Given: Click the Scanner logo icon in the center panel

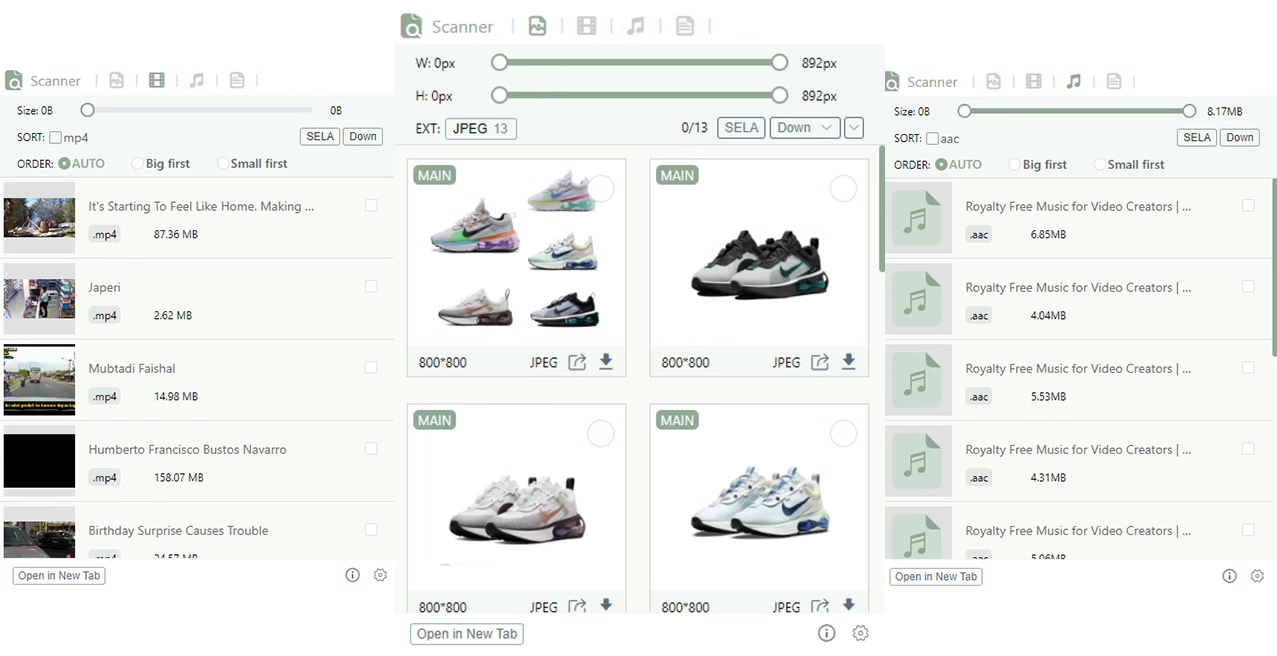Looking at the screenshot, I should click(411, 26).
